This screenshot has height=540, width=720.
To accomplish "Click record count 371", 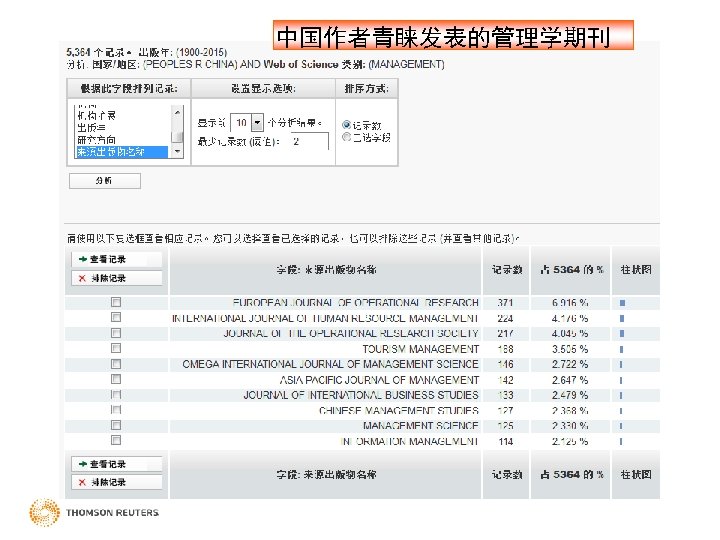I will 505,303.
